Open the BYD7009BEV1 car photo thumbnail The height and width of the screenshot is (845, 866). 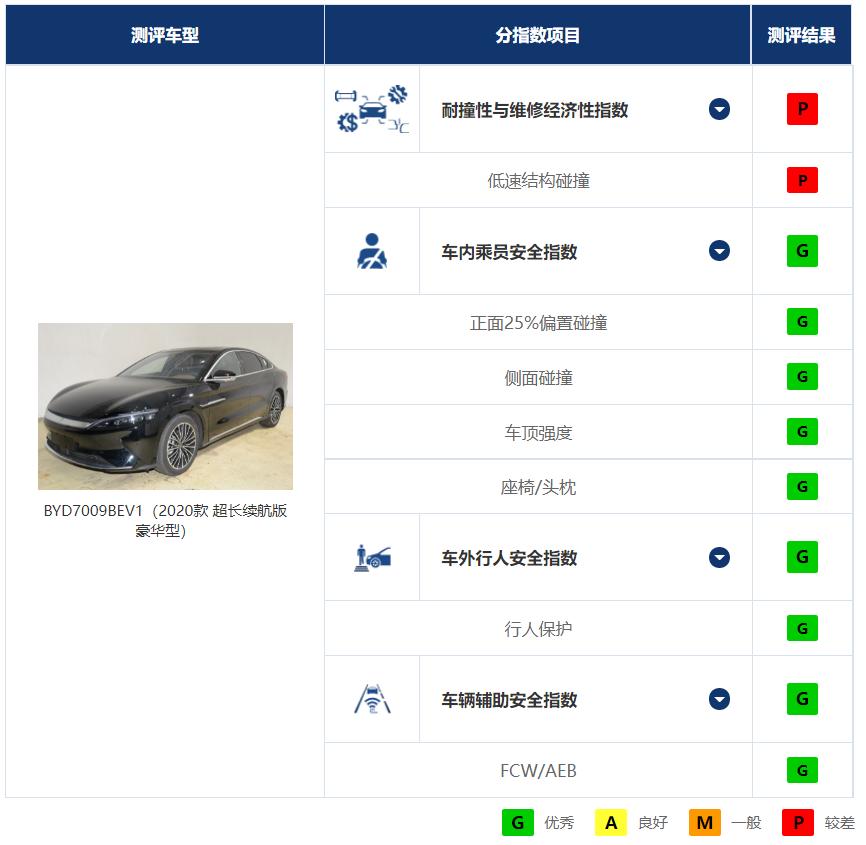coord(166,405)
